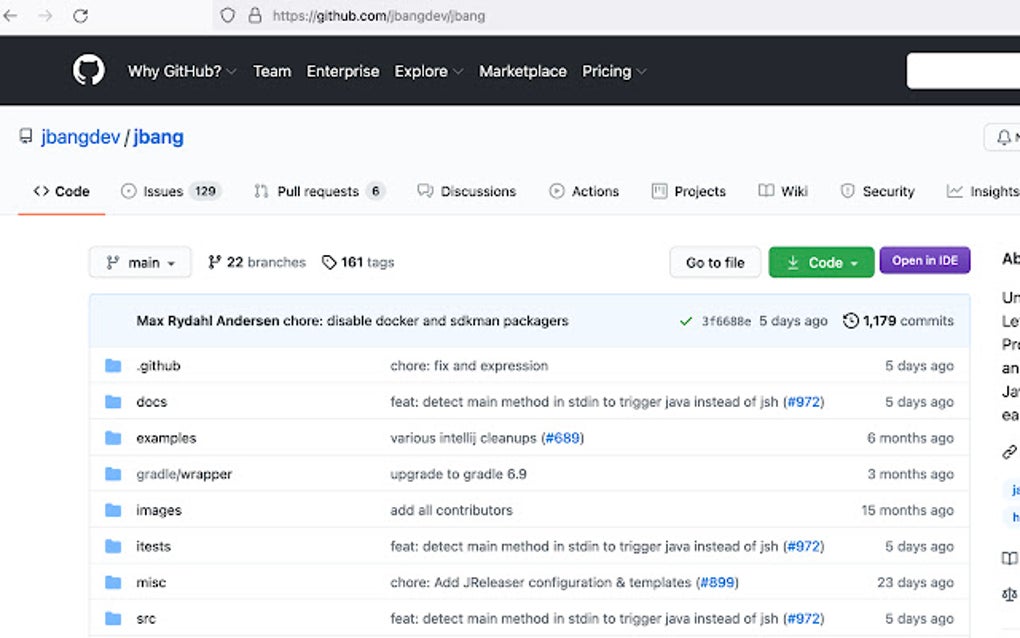Open the main branch selector dropdown
This screenshot has width=1020, height=638.
click(139, 261)
